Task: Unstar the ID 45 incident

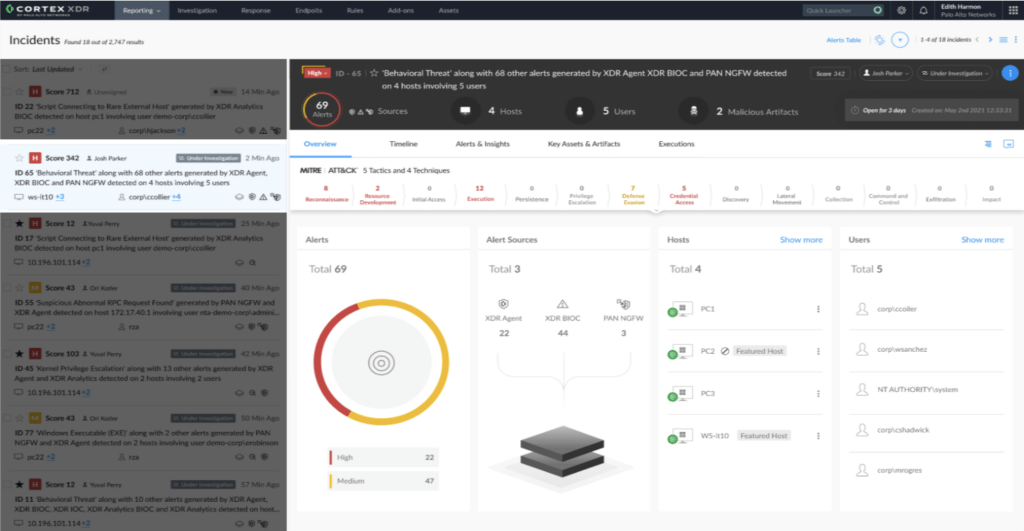Action: click(x=20, y=354)
